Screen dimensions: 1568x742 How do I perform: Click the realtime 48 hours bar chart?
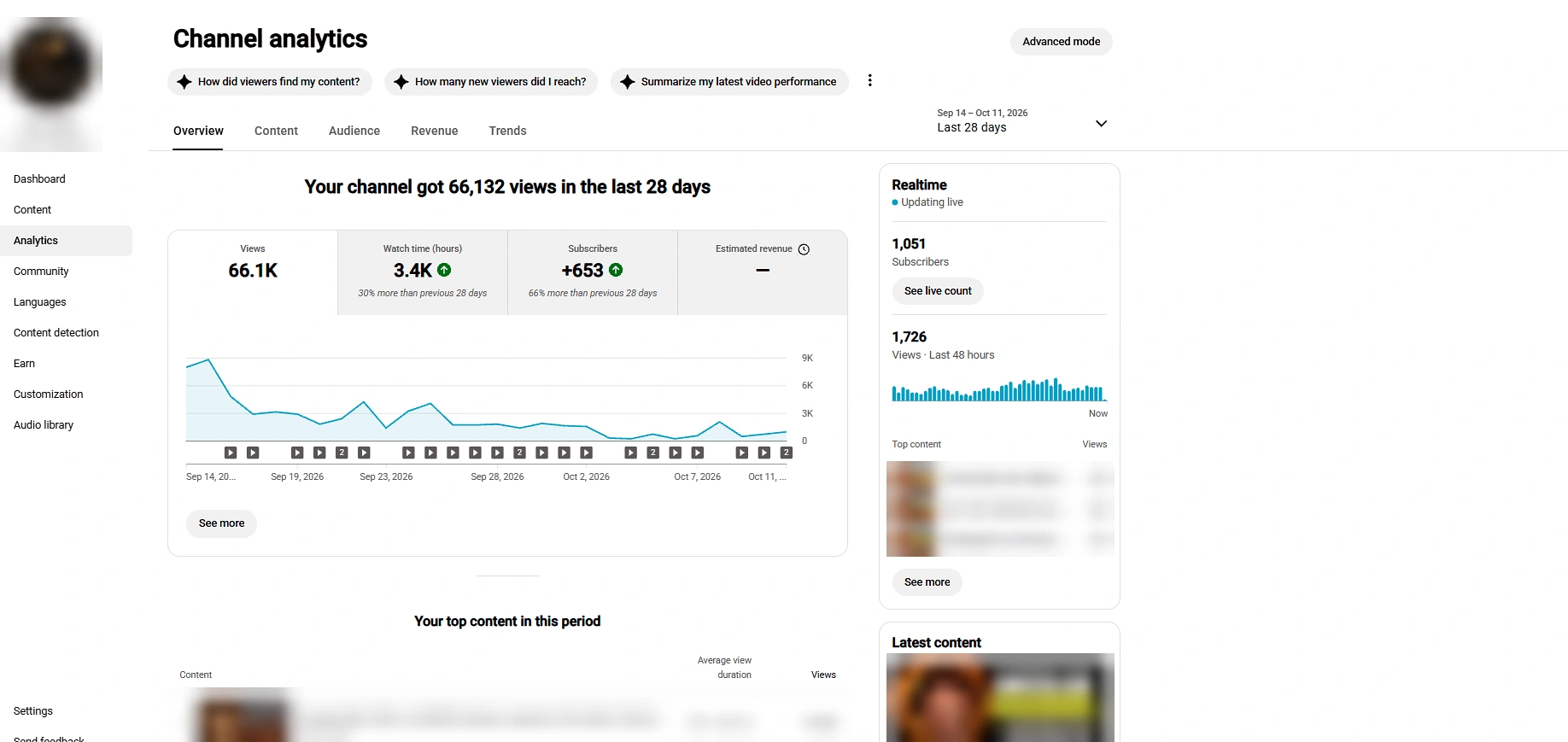pyautogui.click(x=999, y=389)
